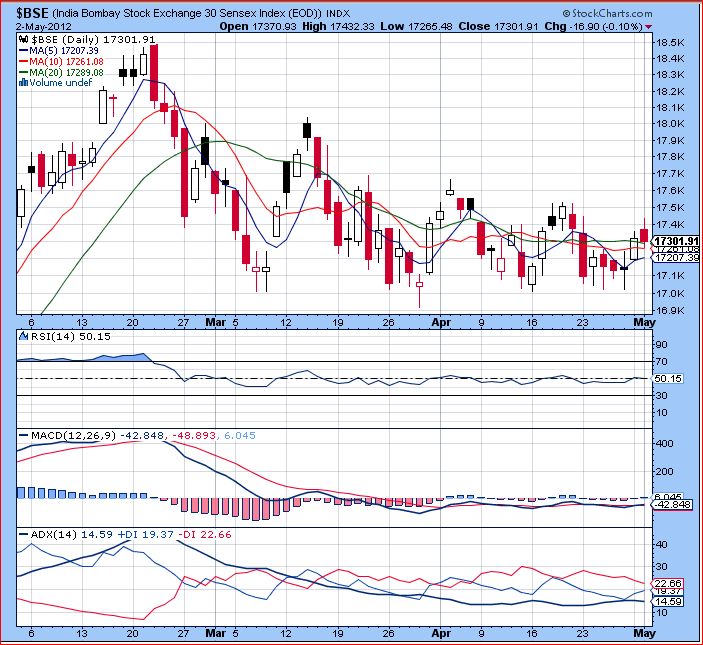This screenshot has height=645, width=703.
Task: Click the date label 2-May-2012
Action: (43, 26)
